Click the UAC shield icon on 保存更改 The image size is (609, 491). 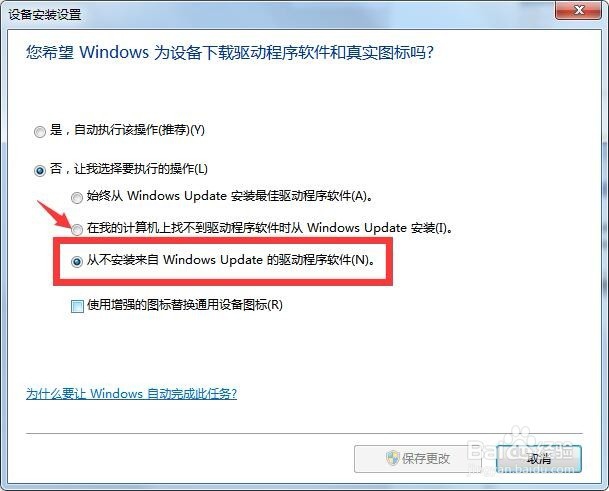(x=393, y=458)
